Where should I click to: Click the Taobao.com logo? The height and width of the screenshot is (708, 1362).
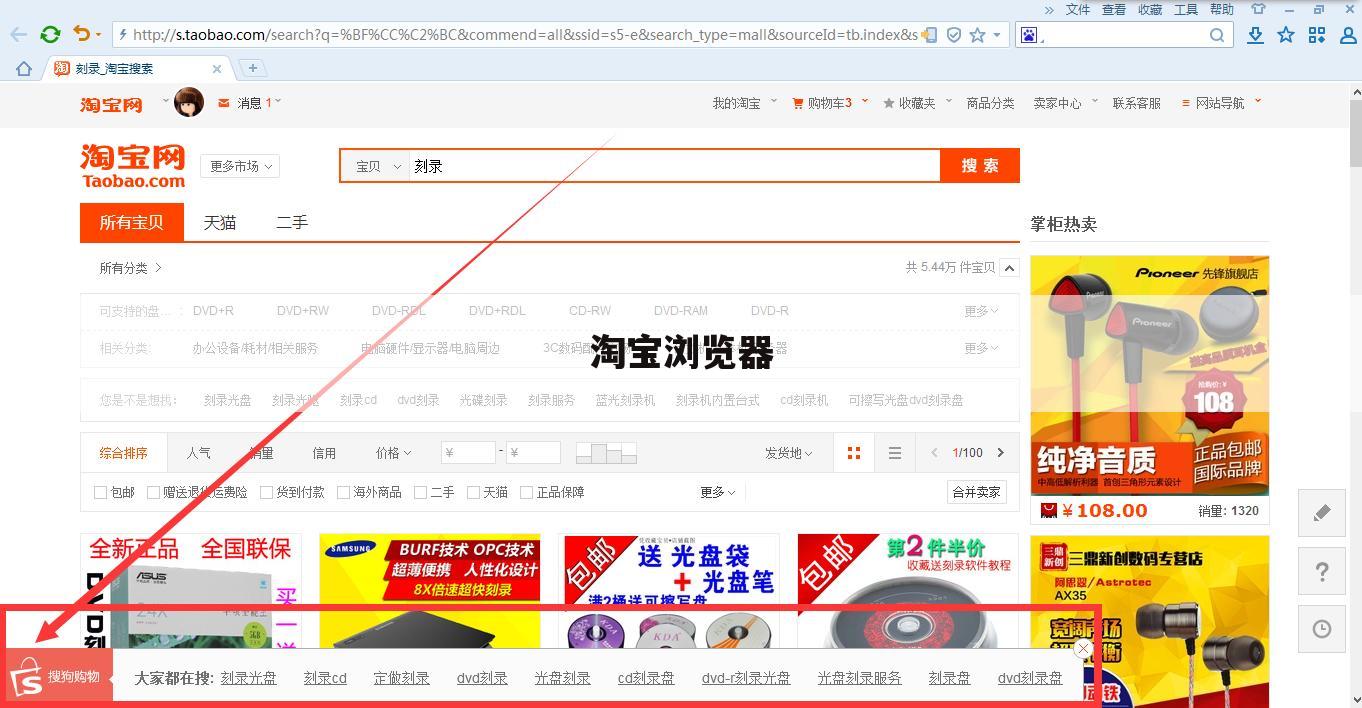pyautogui.click(x=133, y=166)
